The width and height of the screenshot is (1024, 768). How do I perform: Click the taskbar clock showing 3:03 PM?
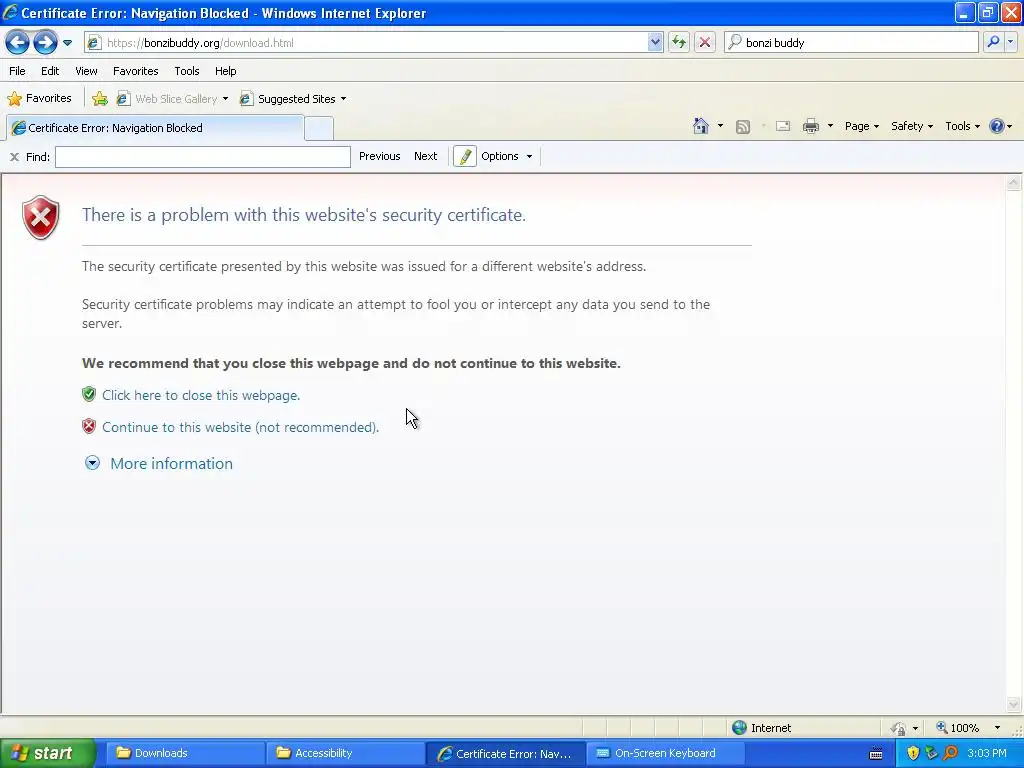click(x=987, y=754)
